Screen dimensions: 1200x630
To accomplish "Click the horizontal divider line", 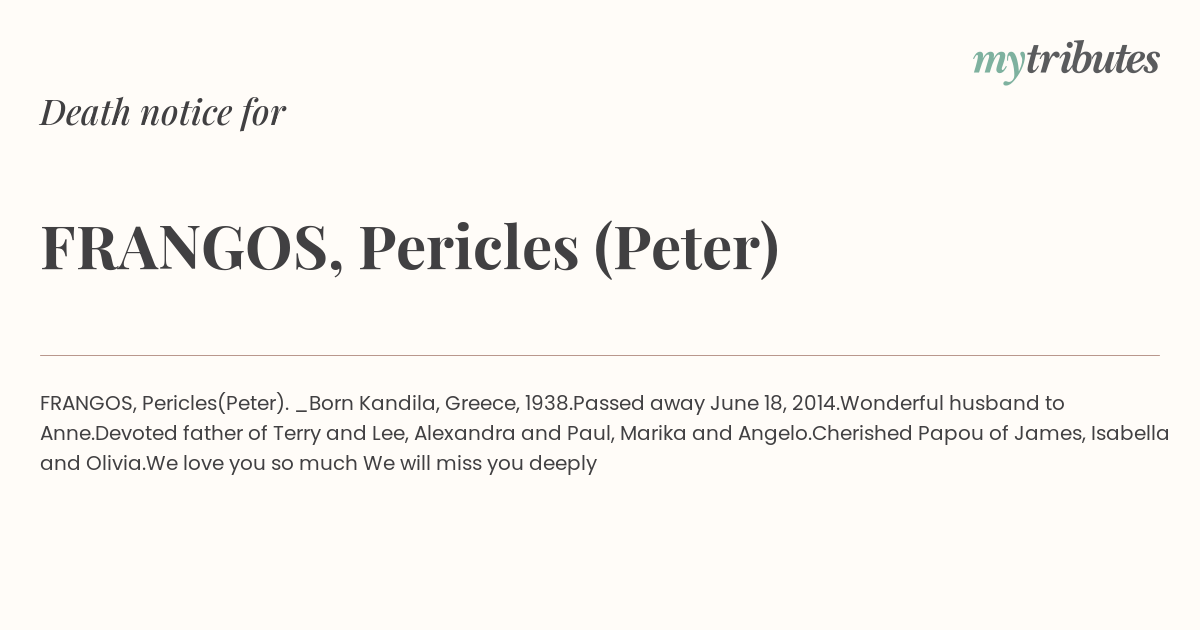I will click(x=600, y=355).
